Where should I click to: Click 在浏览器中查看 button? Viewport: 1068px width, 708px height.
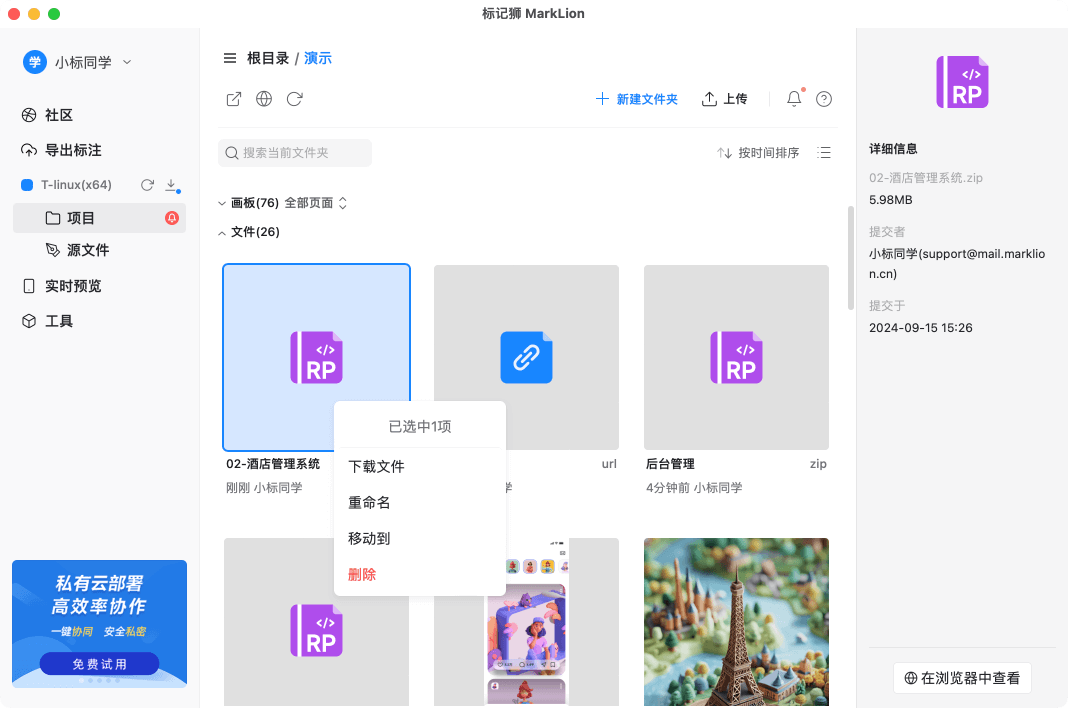pyautogui.click(x=961, y=677)
